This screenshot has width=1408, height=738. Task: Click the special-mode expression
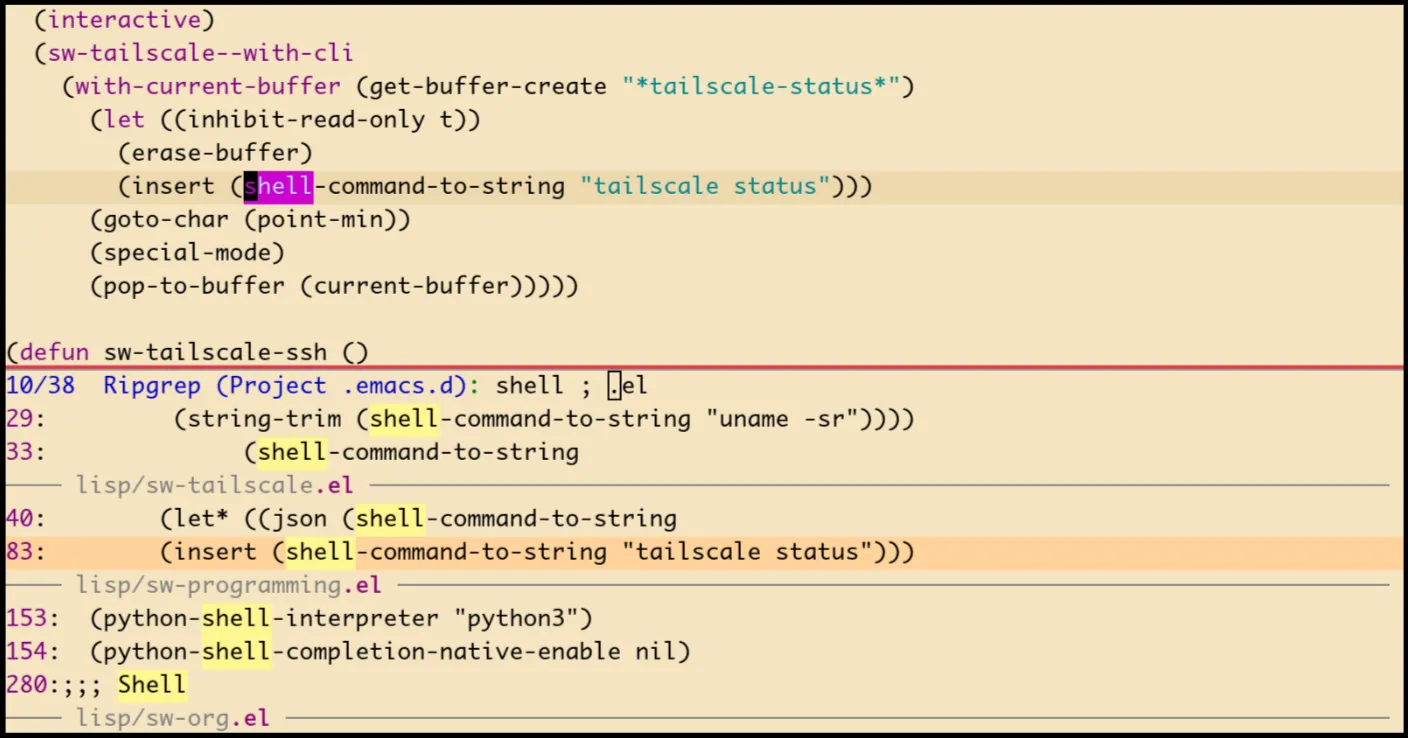pos(186,252)
